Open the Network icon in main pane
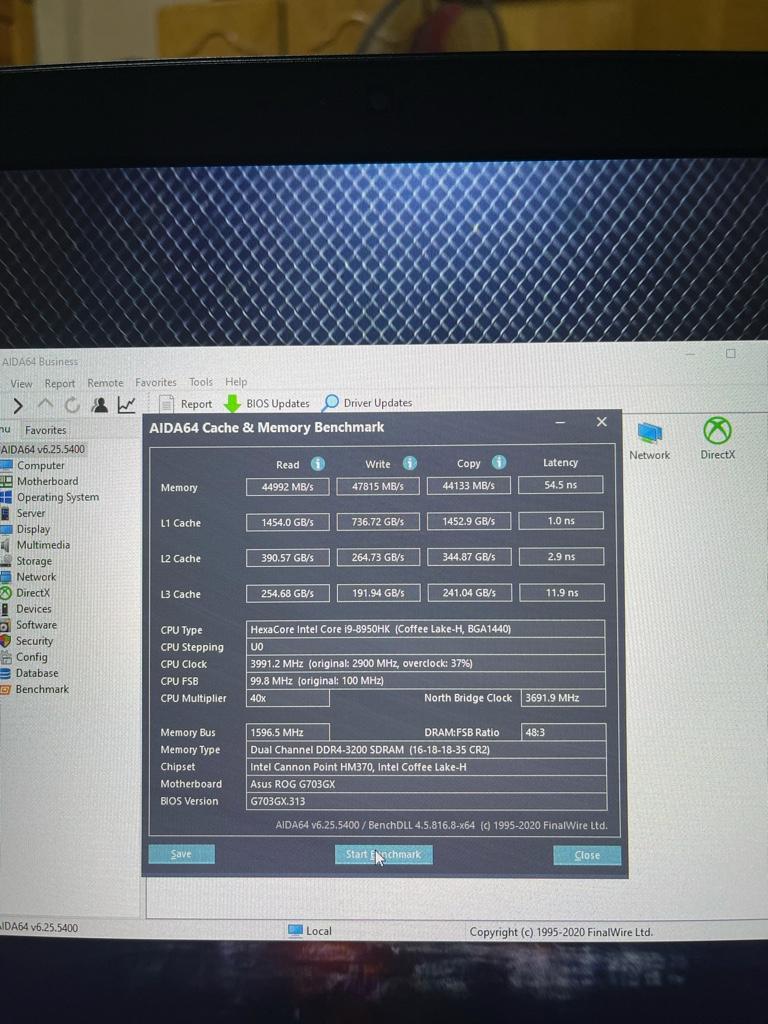 coord(649,441)
